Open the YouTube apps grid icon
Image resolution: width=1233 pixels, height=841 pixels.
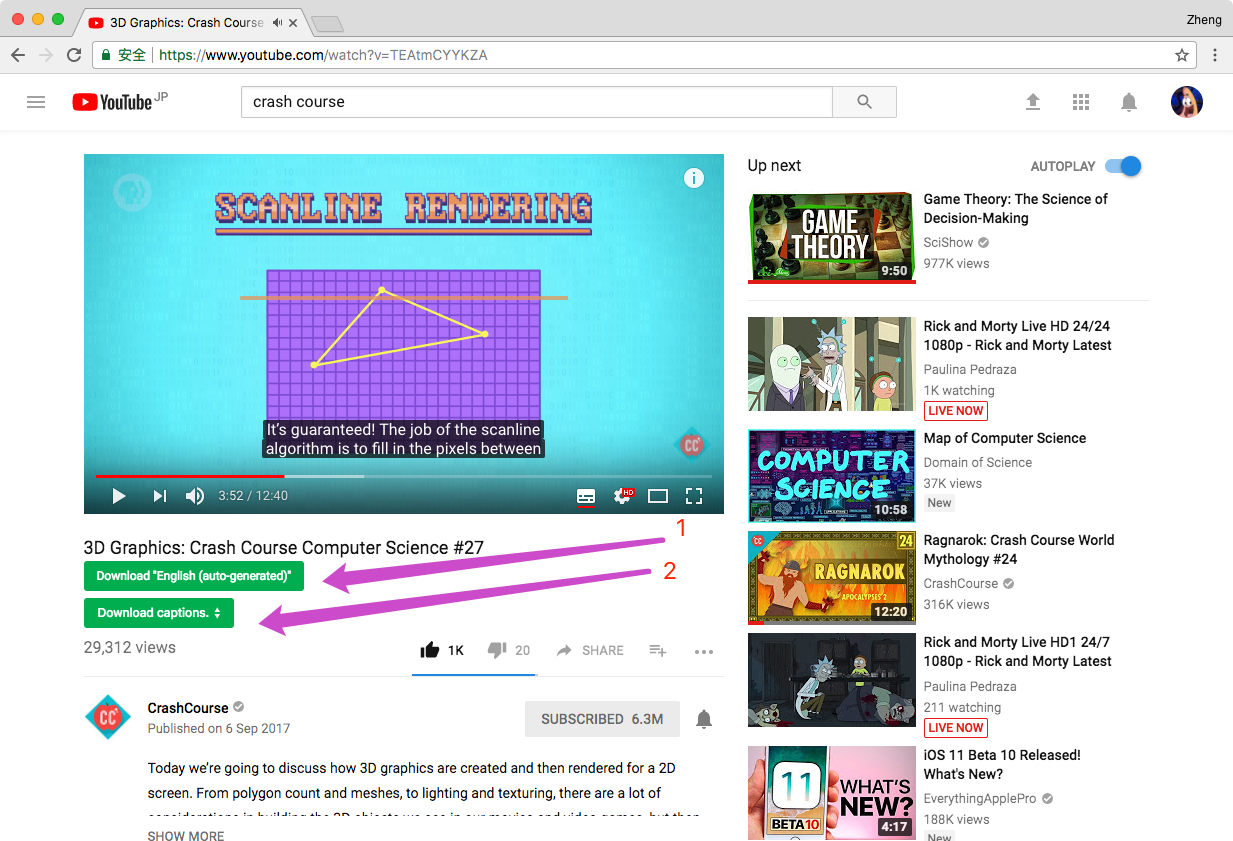click(x=1080, y=102)
